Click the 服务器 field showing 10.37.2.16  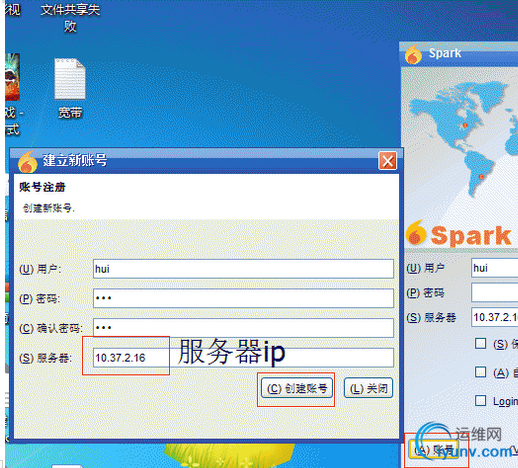click(x=243, y=358)
